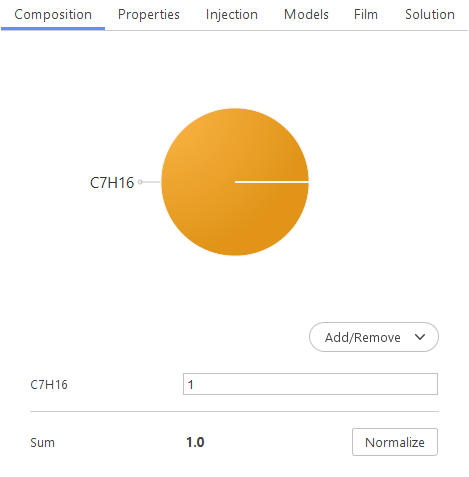
Task: Click the Sum row label
Action: point(42,443)
